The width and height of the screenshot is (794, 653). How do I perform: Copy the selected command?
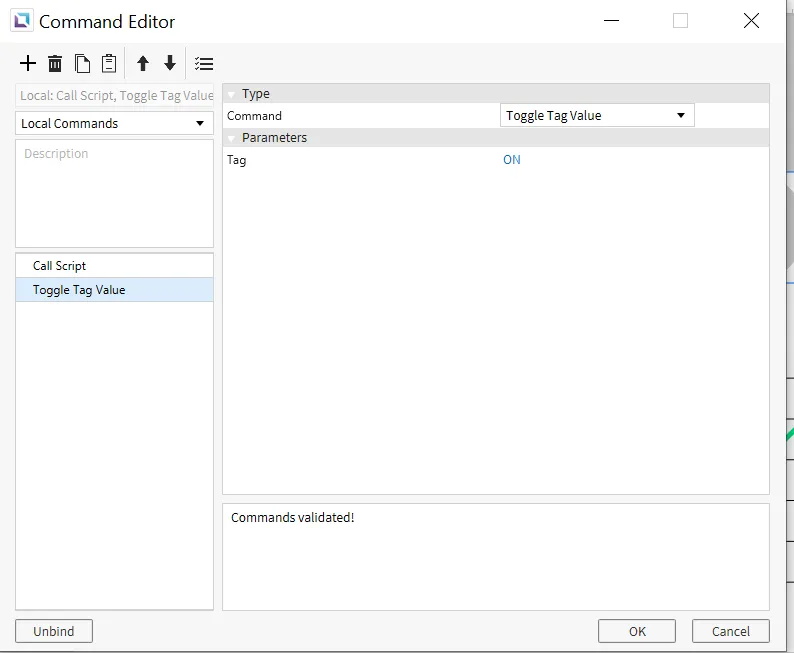(x=82, y=64)
